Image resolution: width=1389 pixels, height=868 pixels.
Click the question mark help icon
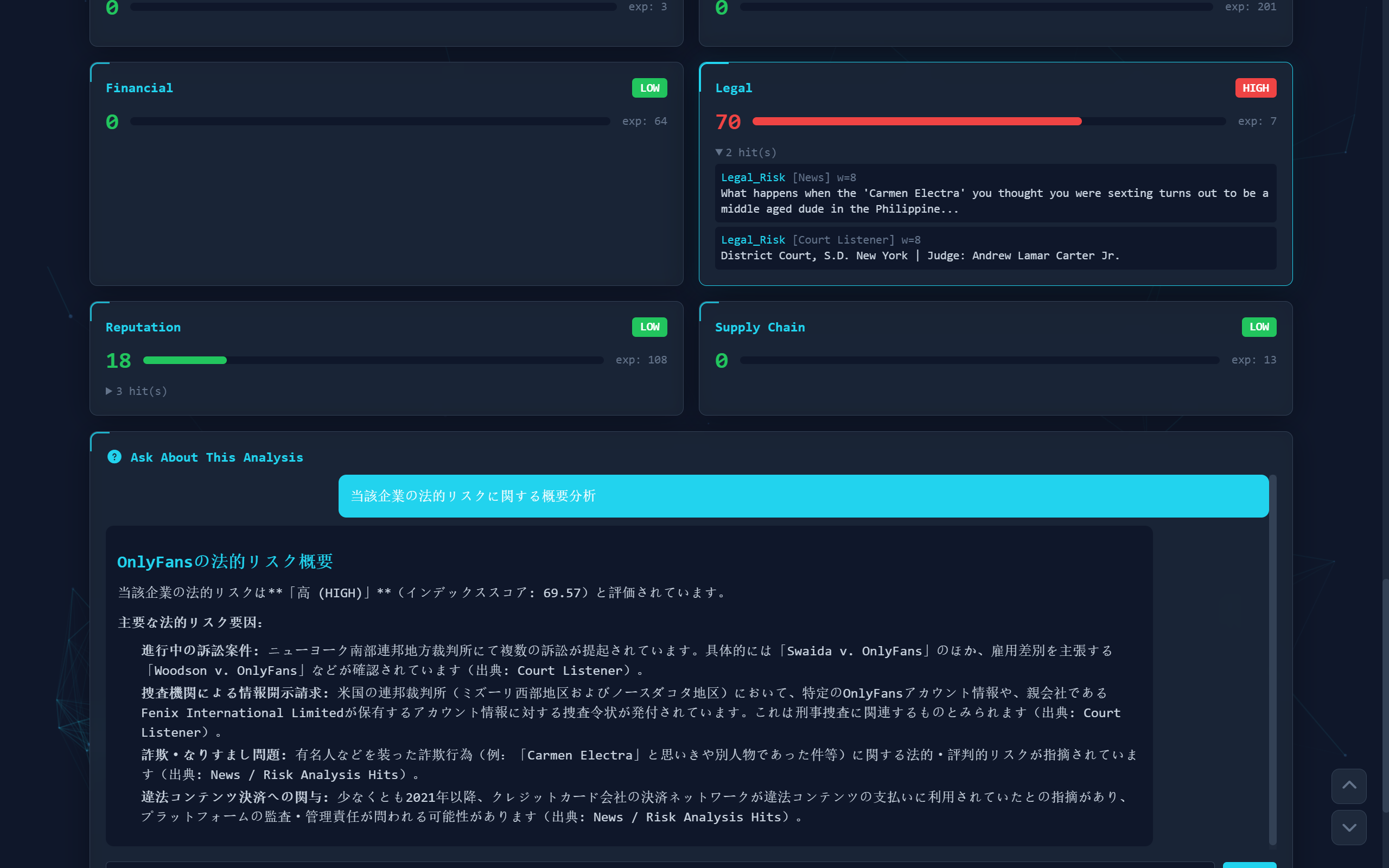114,457
